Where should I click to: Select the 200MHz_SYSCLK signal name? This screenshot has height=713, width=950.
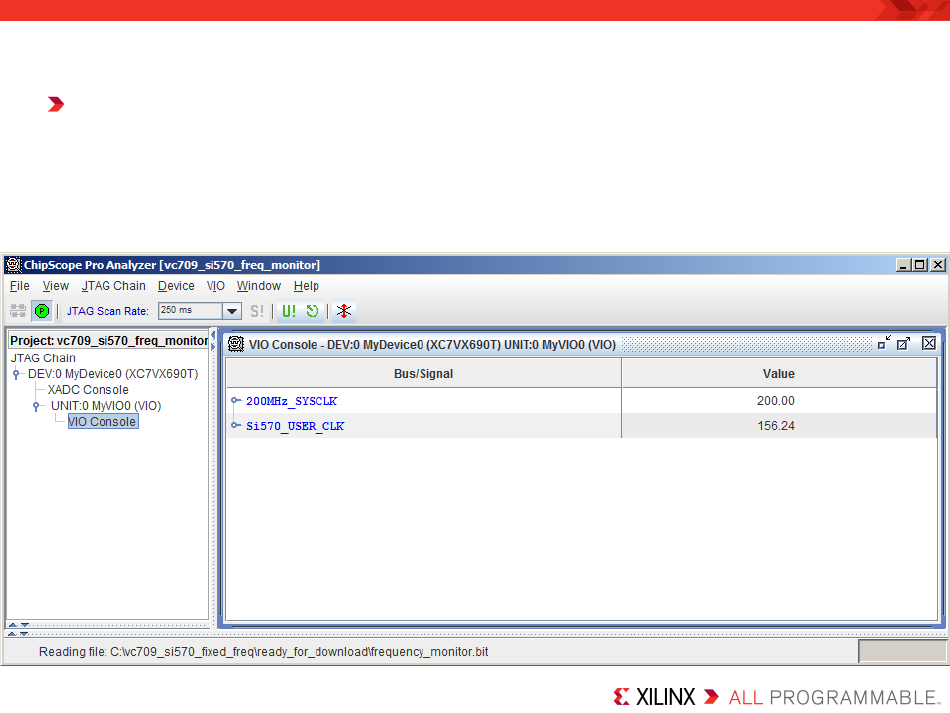(x=291, y=401)
